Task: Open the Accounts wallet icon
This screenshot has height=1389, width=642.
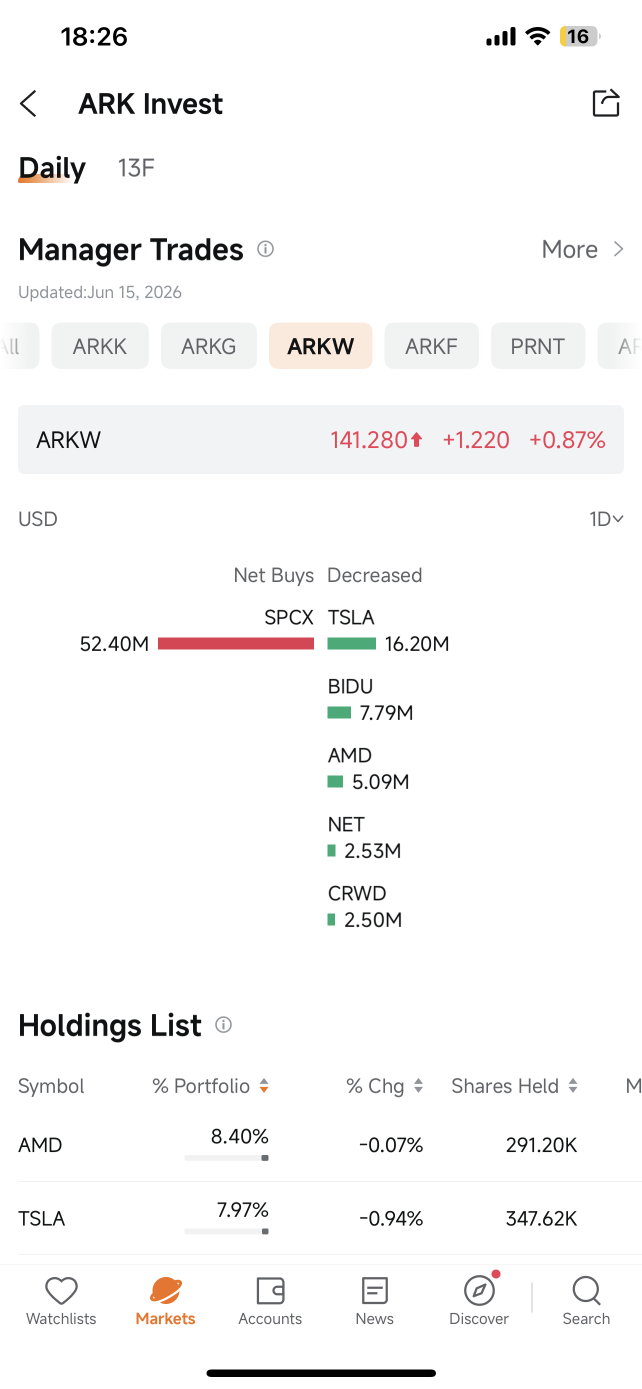Action: click(x=270, y=1291)
